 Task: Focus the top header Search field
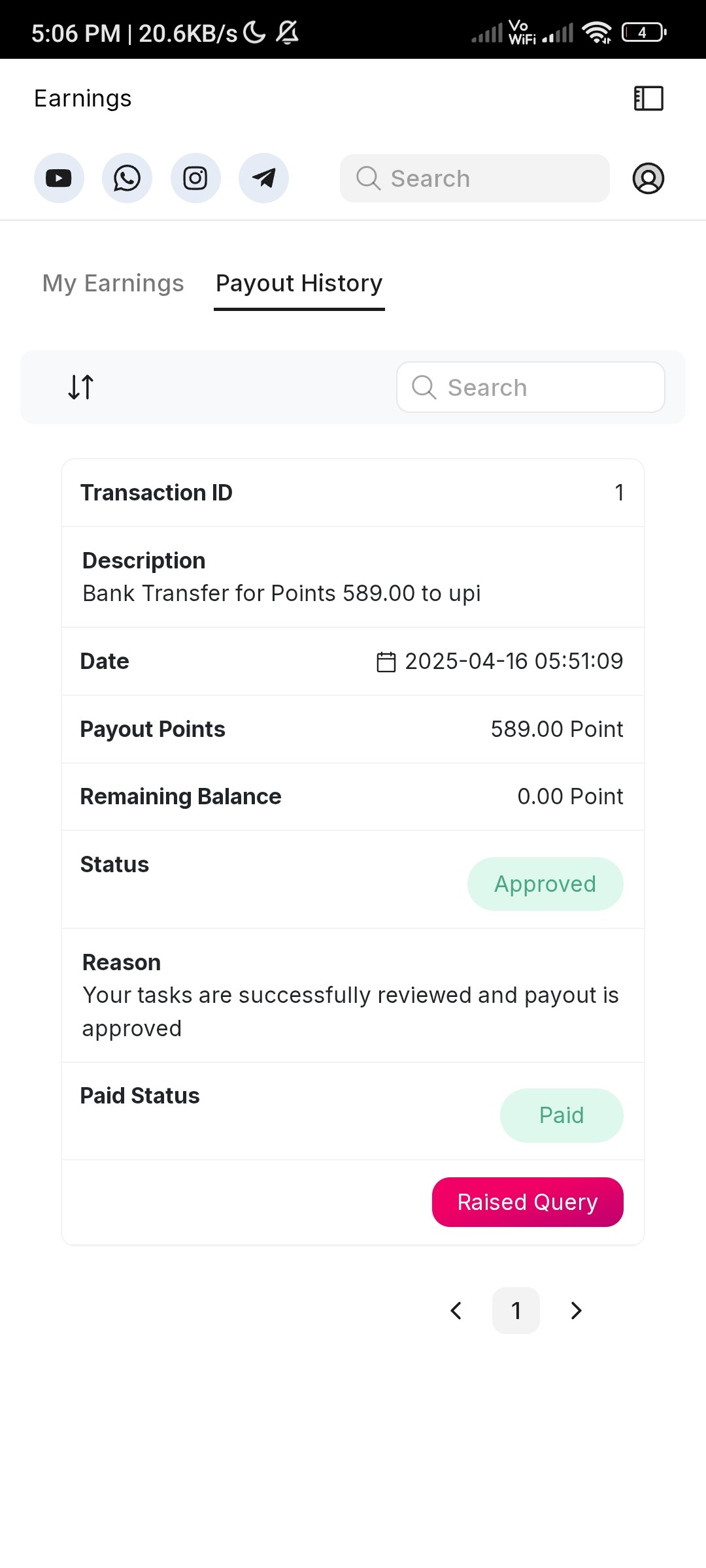pos(475,178)
